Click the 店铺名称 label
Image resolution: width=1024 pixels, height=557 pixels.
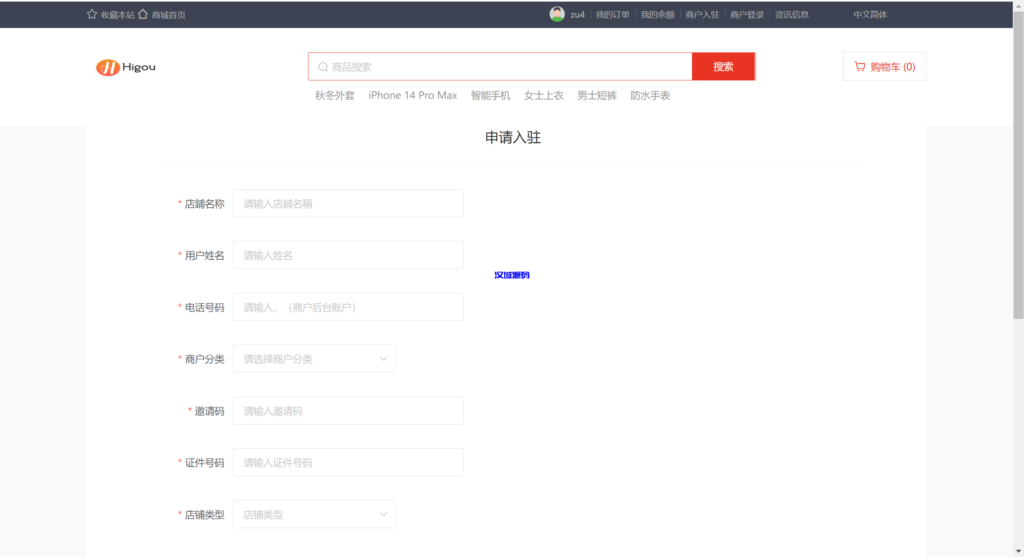(x=204, y=204)
